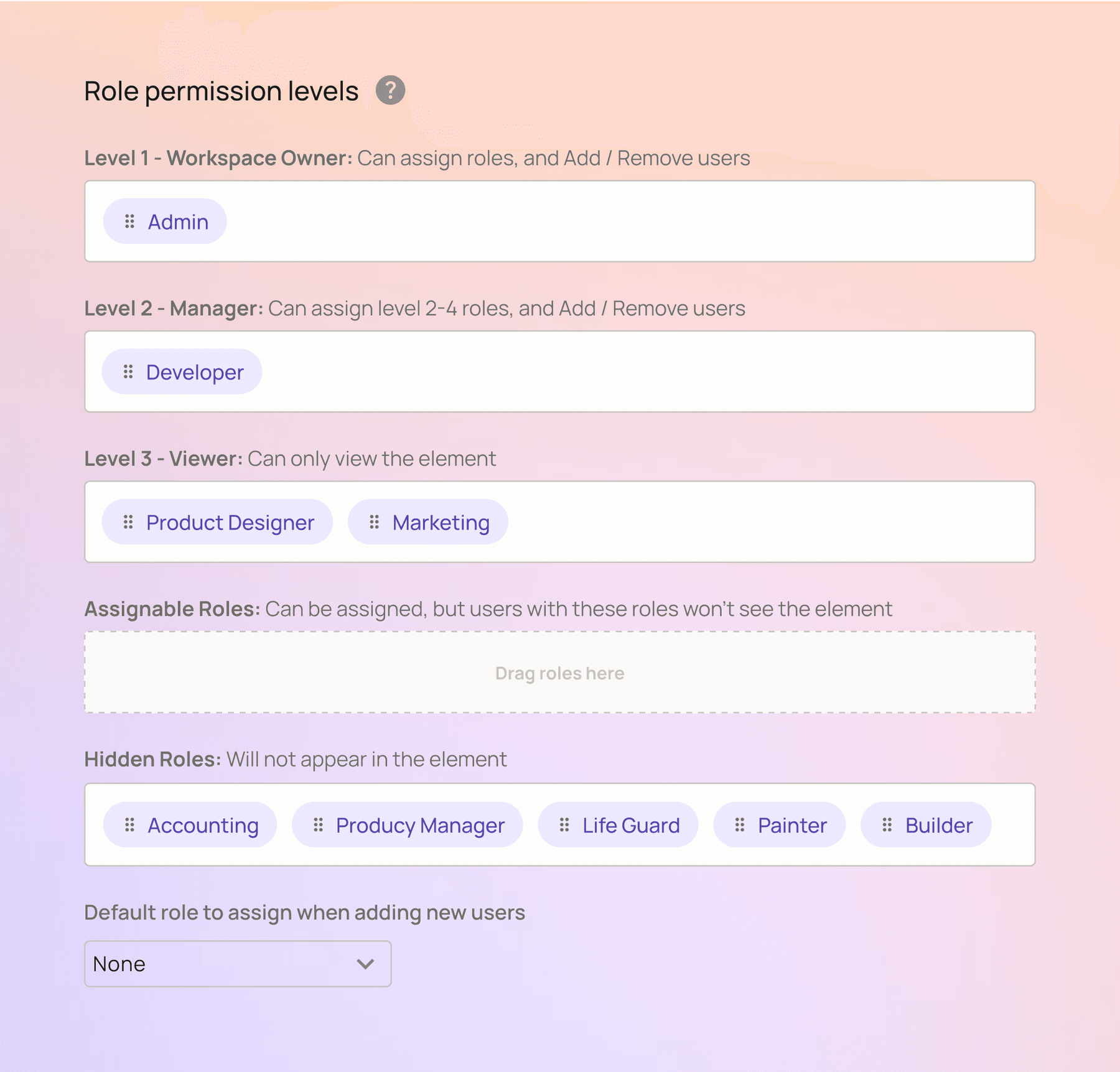This screenshot has width=1120, height=1072.
Task: Open the default role dropdown
Action: click(x=237, y=964)
